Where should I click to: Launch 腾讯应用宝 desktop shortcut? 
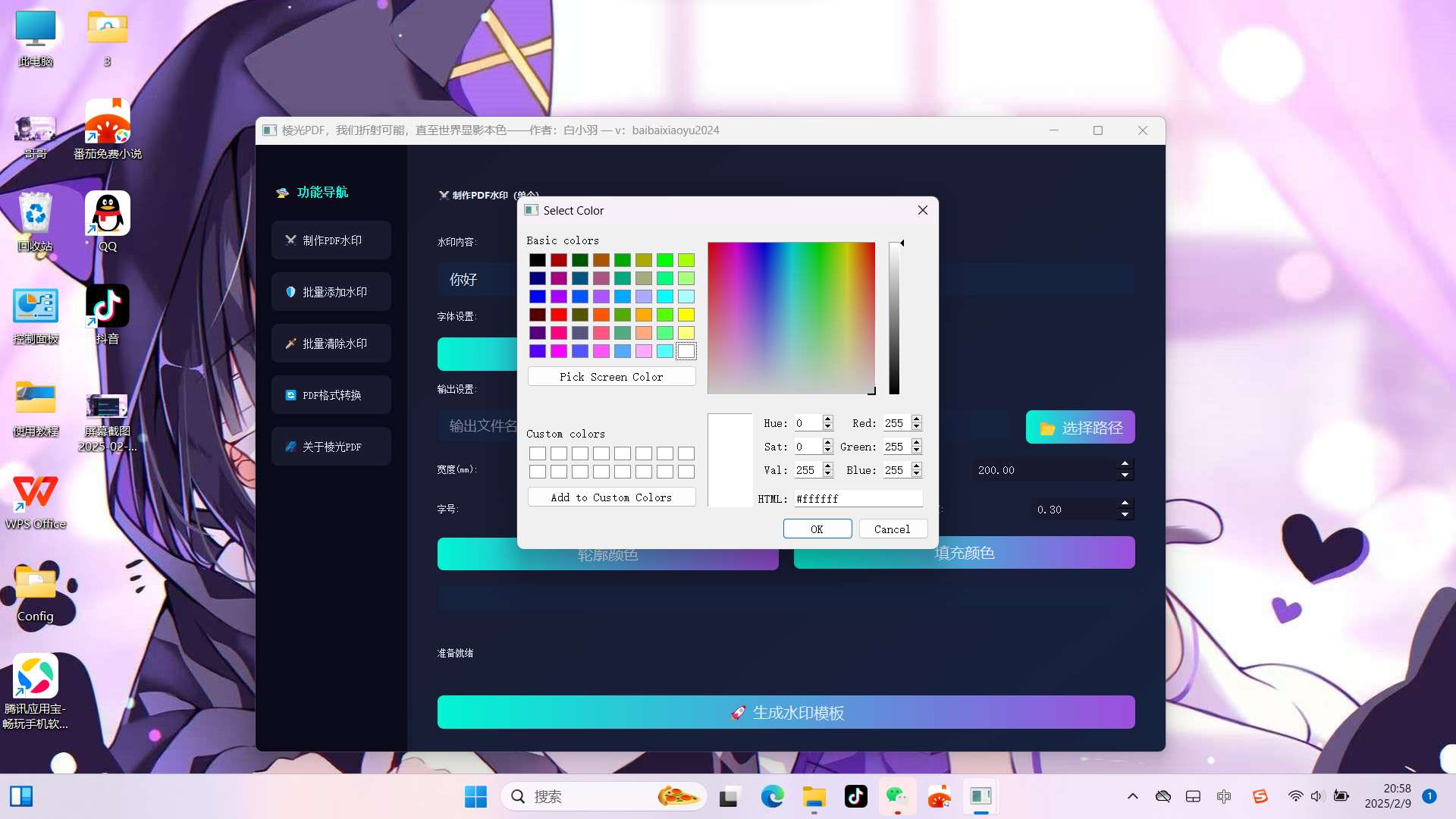point(35,691)
